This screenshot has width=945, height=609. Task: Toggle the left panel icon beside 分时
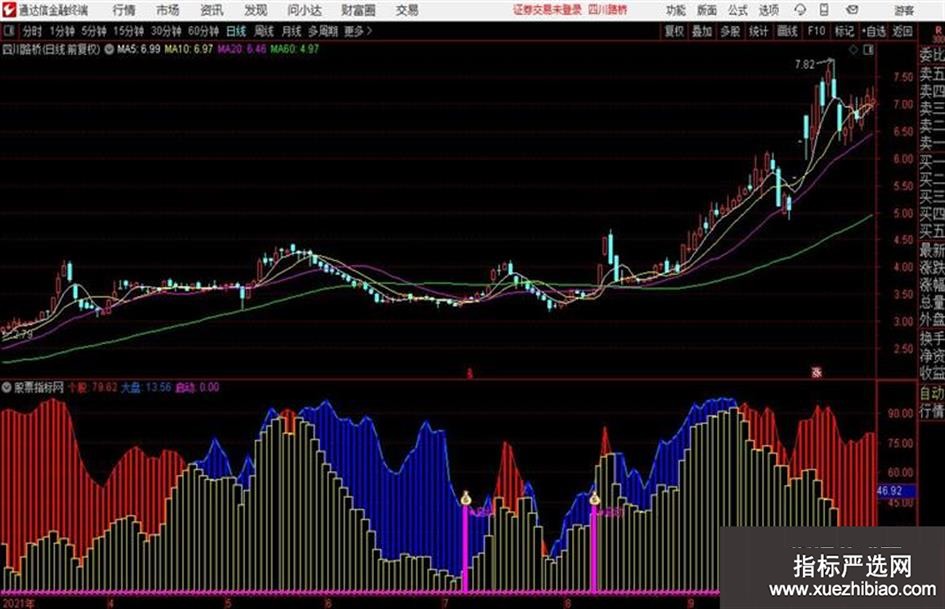pos(8,31)
